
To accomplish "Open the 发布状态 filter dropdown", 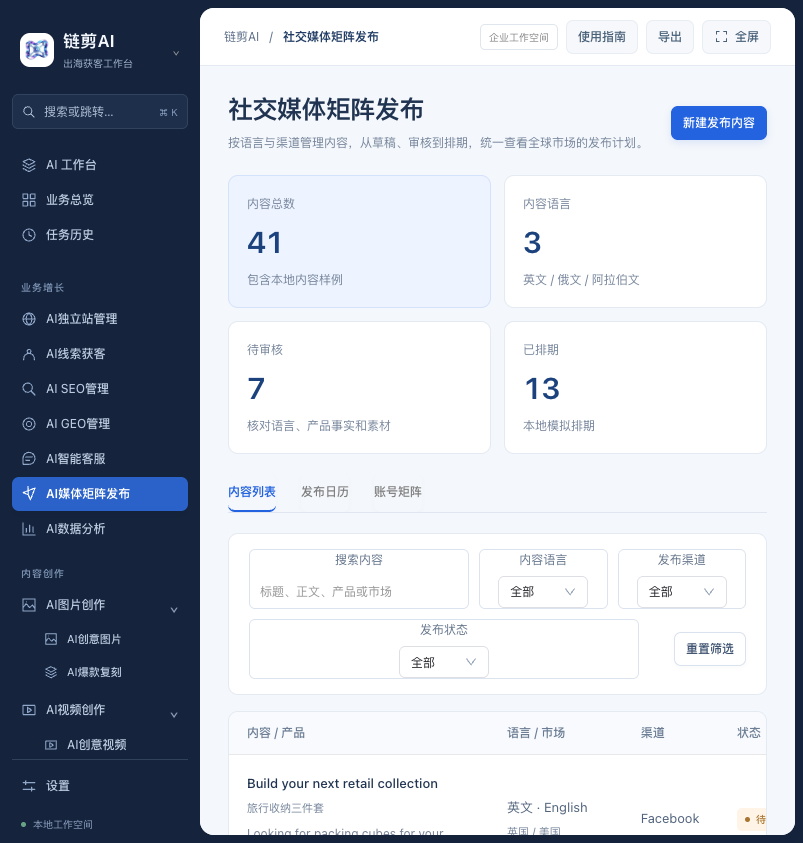I will pos(444,662).
